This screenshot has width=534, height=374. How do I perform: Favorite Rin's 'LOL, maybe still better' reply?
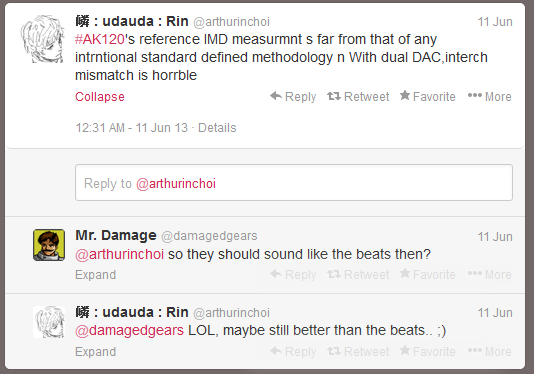427,352
